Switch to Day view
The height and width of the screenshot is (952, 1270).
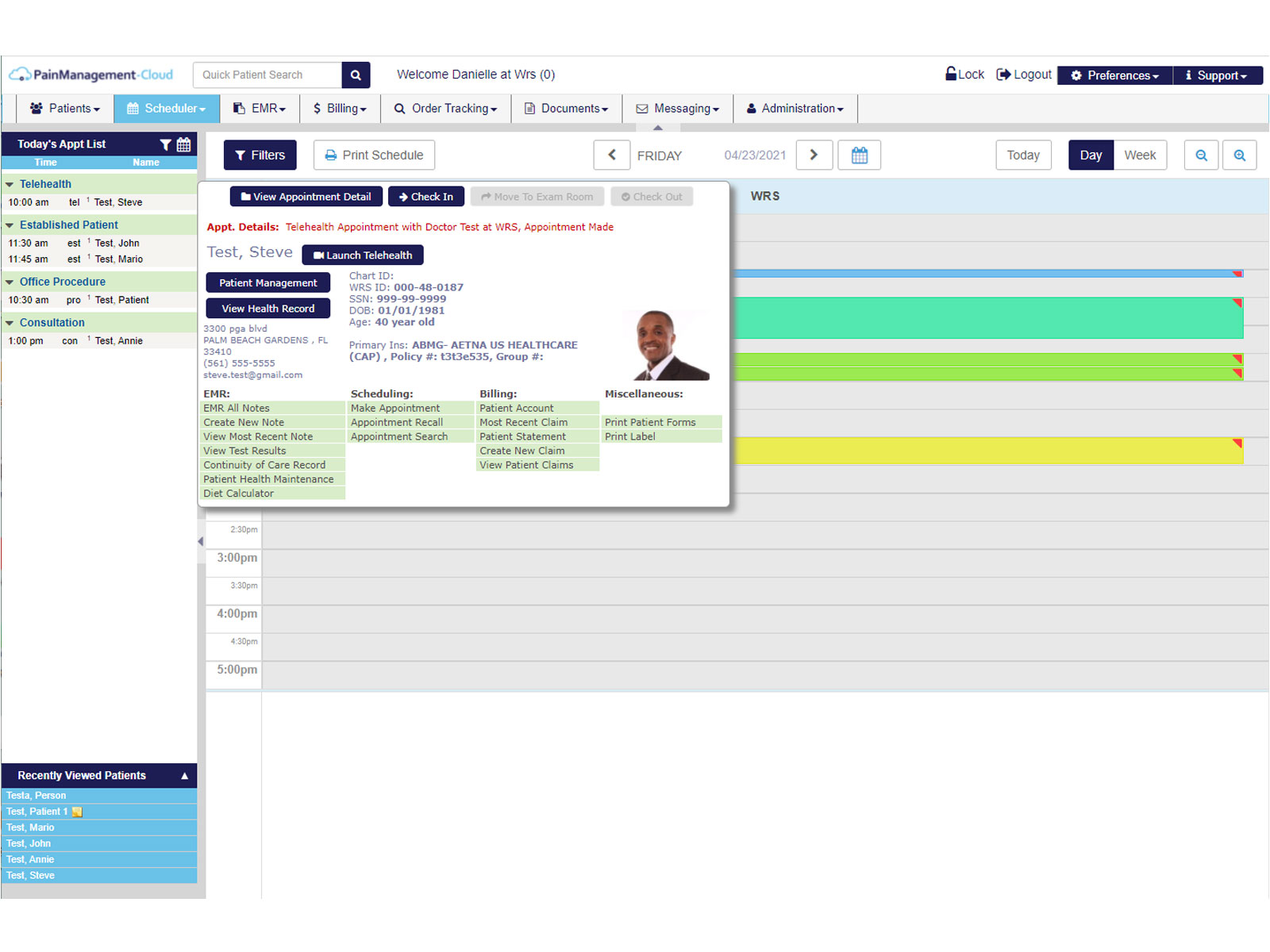(1091, 155)
